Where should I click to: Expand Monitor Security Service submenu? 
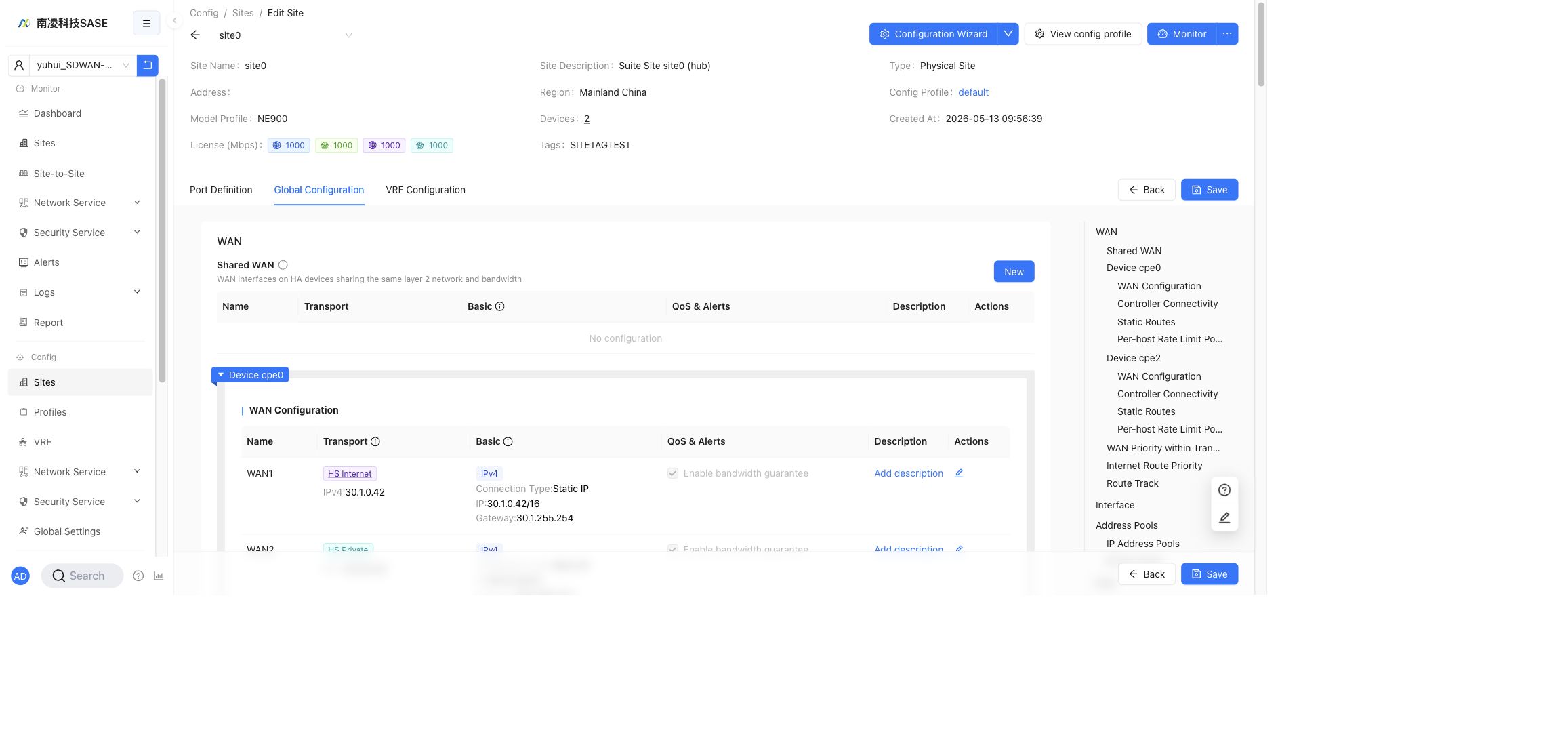[81, 233]
